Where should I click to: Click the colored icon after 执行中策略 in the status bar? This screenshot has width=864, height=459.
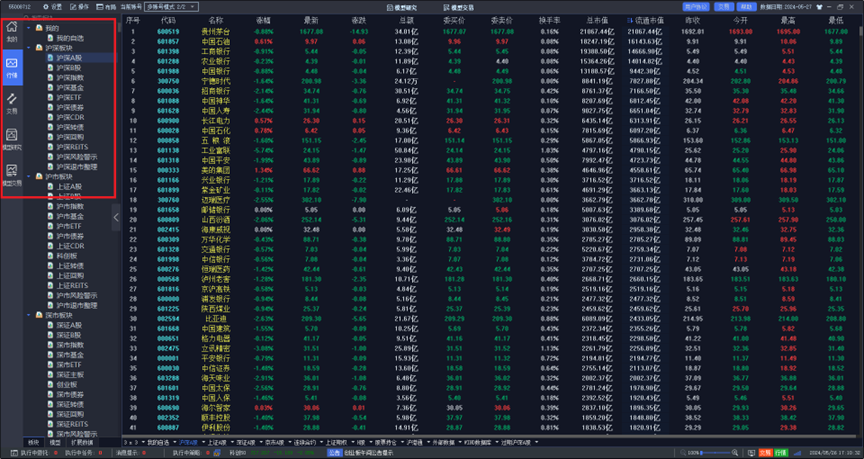click(x=217, y=452)
